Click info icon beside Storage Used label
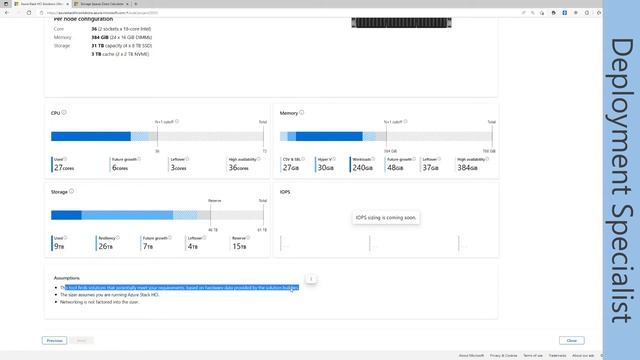This screenshot has height=360, width=640. point(65,238)
